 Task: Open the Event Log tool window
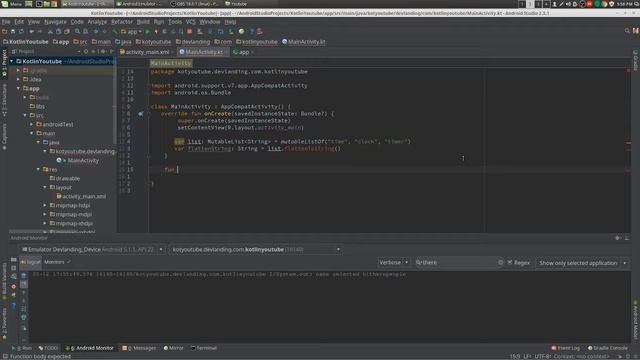566,348
